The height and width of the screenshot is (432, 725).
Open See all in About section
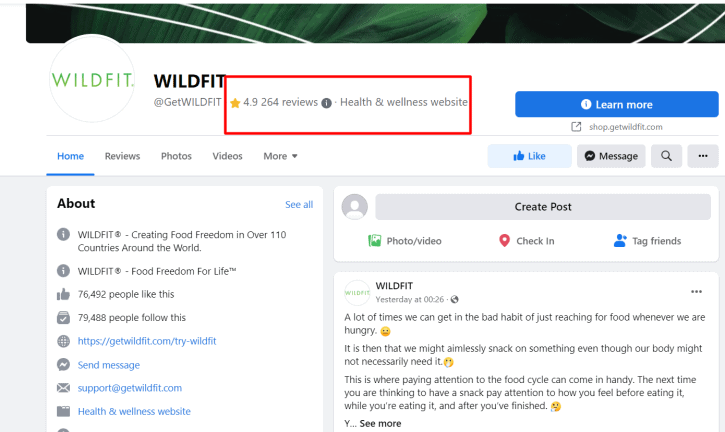coord(299,204)
